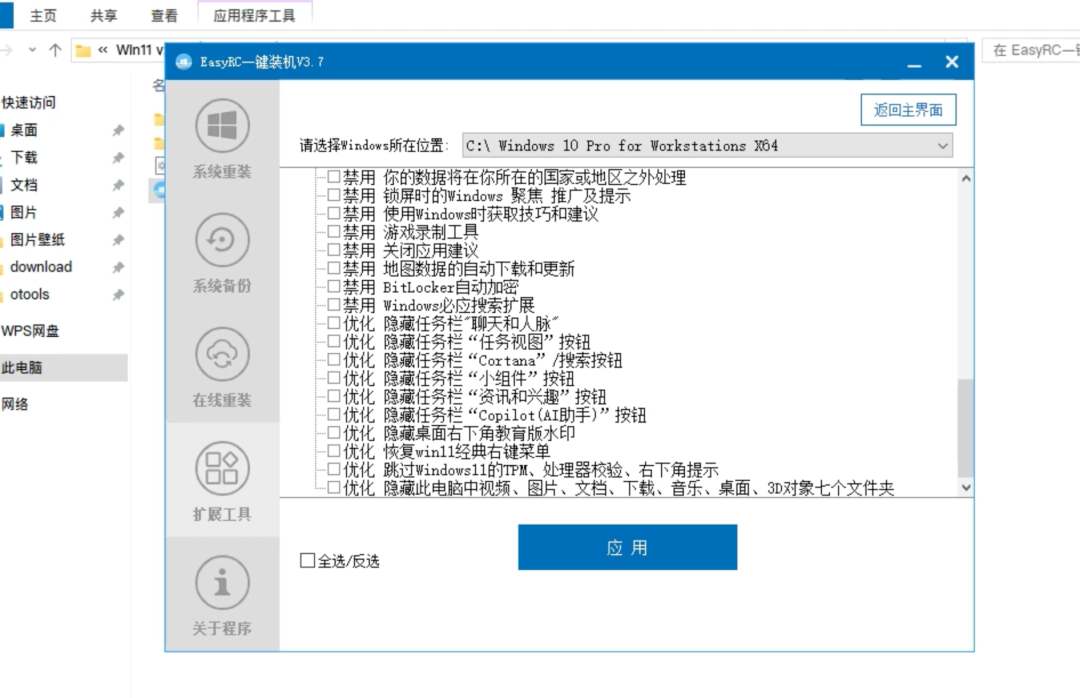This screenshot has width=1080, height=698.
Task: Check 禁用 使用Windows时获取技巧和建议
Action: [333, 214]
